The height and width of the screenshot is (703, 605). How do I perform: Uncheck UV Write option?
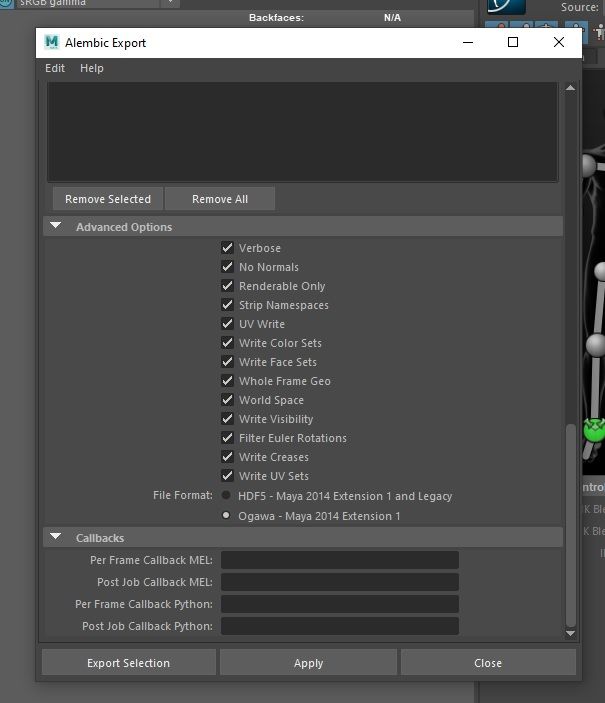[x=227, y=324]
